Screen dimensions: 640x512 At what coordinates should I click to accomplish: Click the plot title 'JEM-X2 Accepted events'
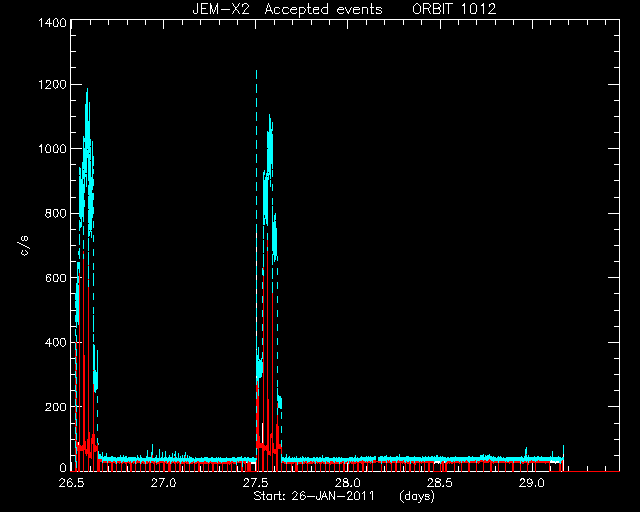pyautogui.click(x=287, y=9)
